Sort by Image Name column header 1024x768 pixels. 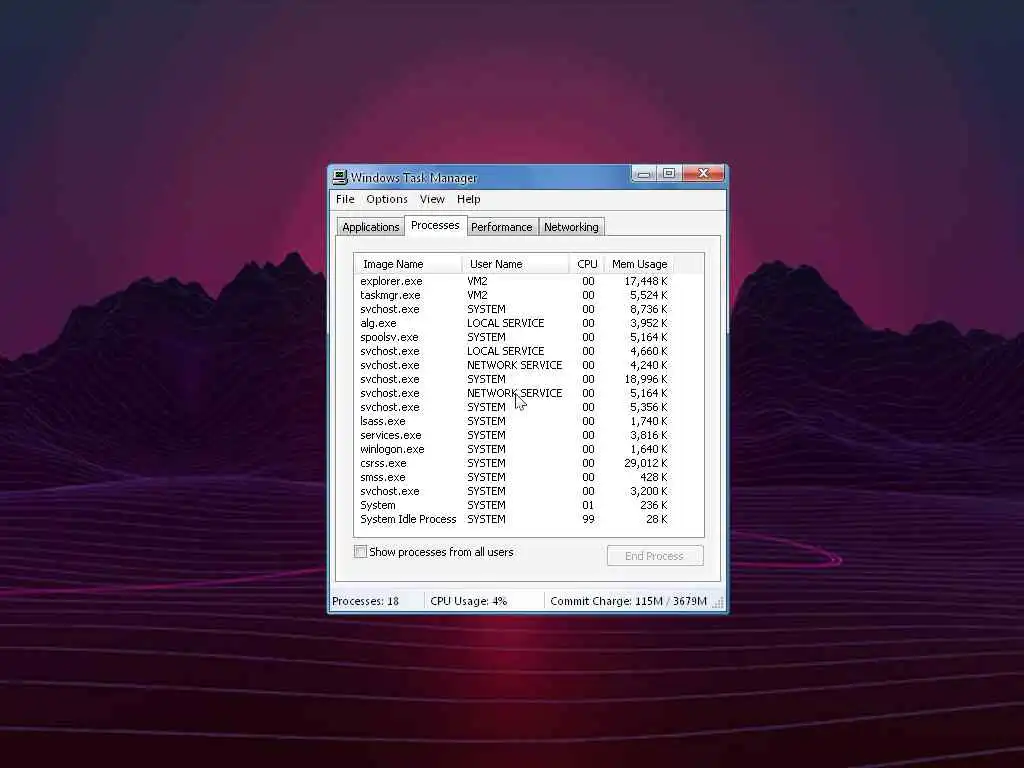tap(408, 264)
